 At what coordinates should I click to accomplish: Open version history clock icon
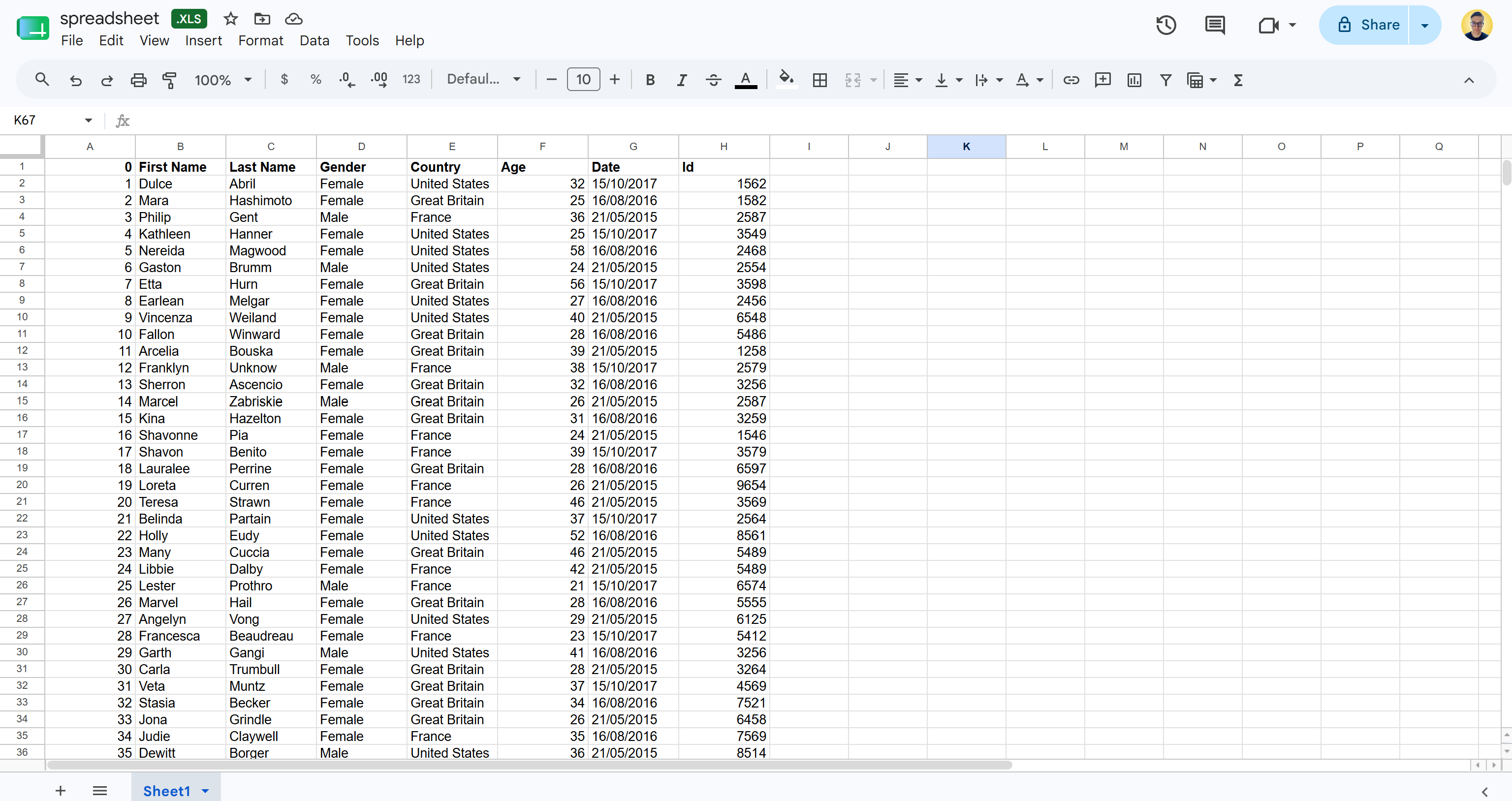[1166, 25]
